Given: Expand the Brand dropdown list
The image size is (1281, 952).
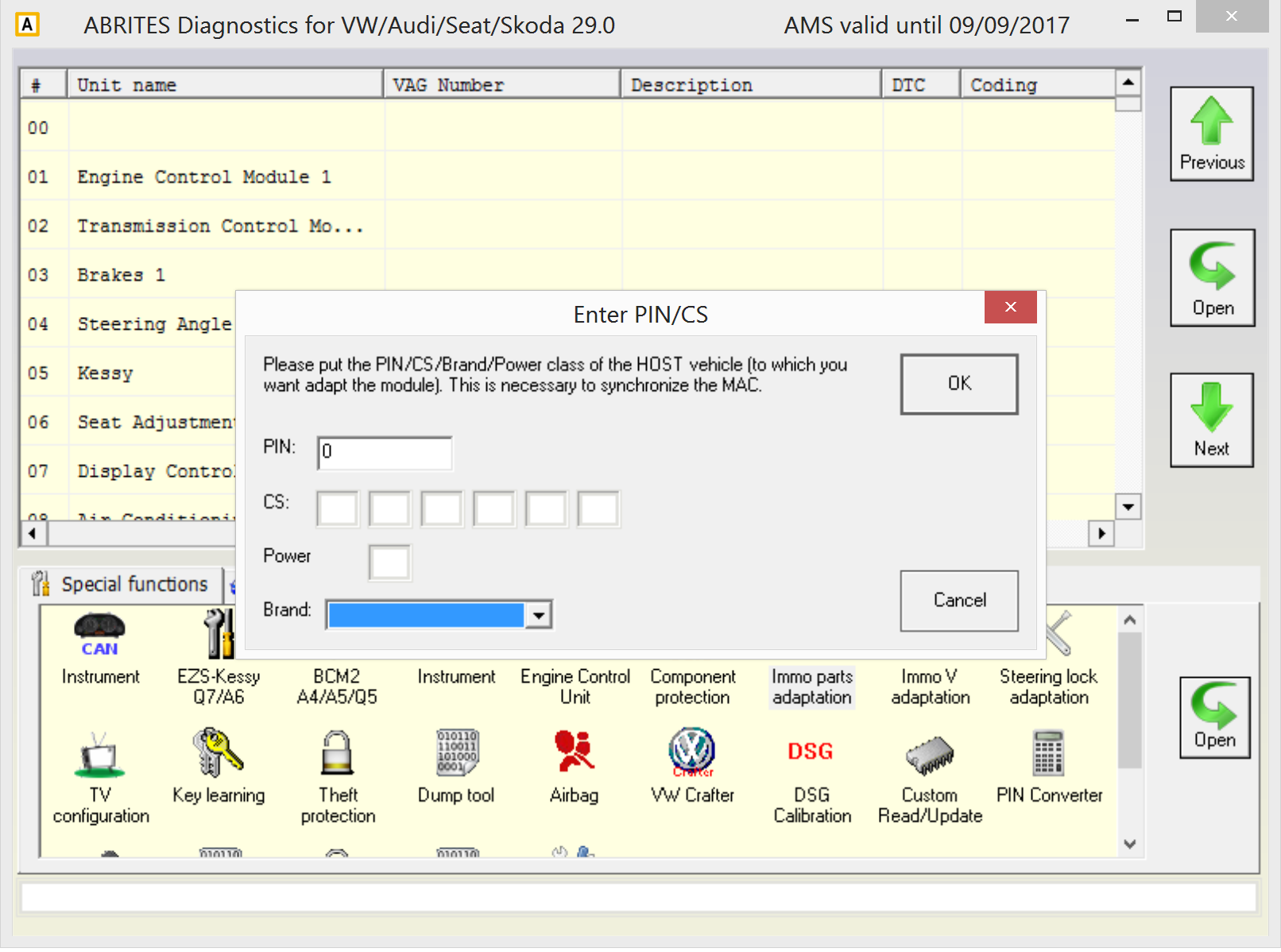Looking at the screenshot, I should coord(539,615).
